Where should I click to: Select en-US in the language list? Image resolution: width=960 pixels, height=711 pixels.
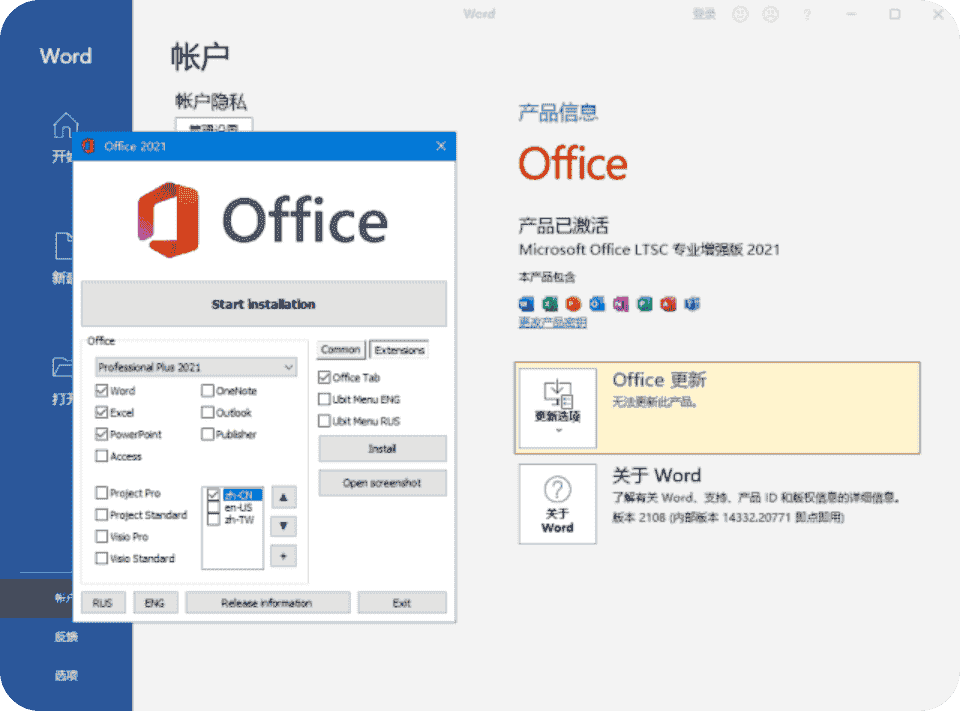tap(237, 507)
